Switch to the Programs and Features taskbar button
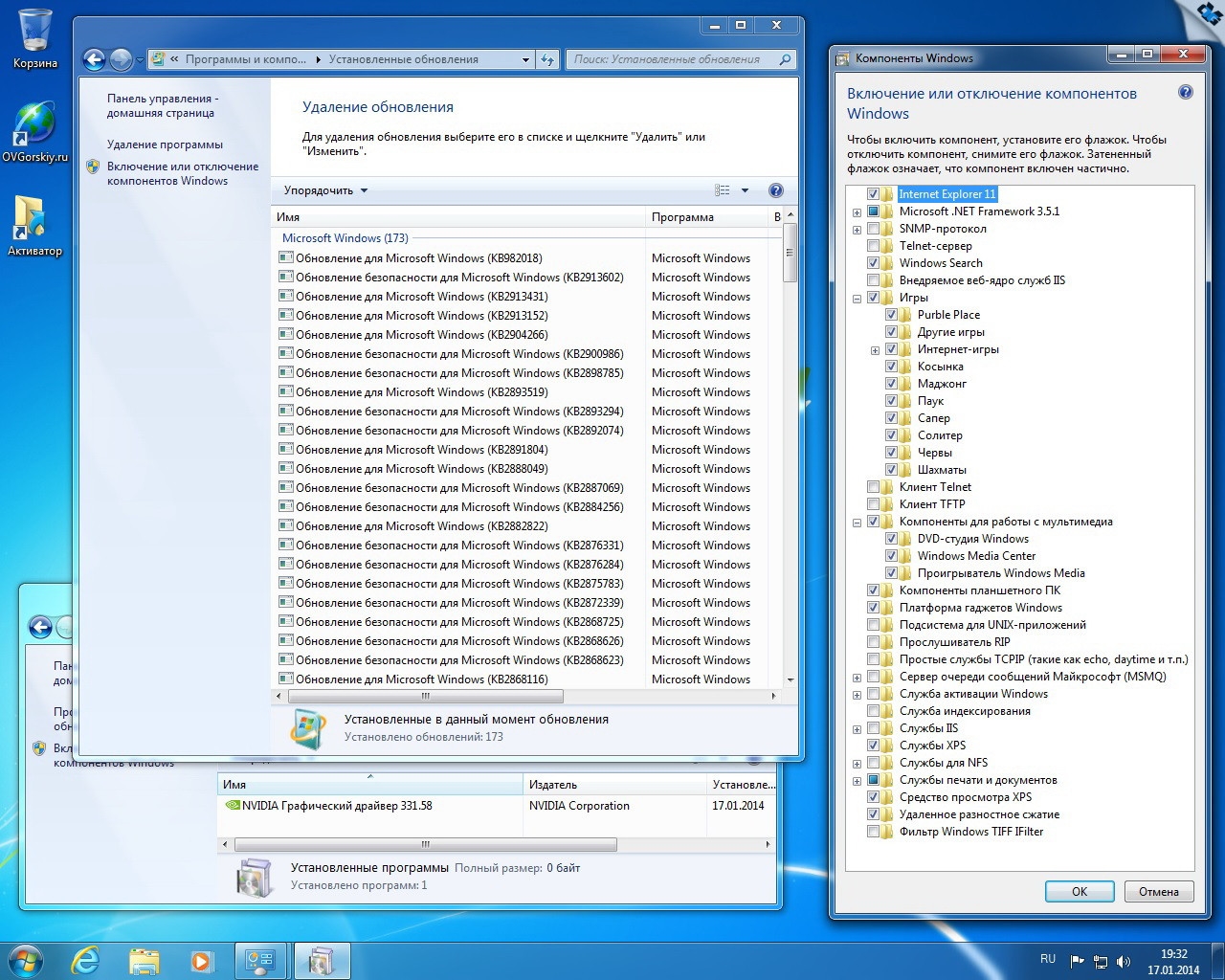Viewport: 1225px width, 980px height. point(322,961)
